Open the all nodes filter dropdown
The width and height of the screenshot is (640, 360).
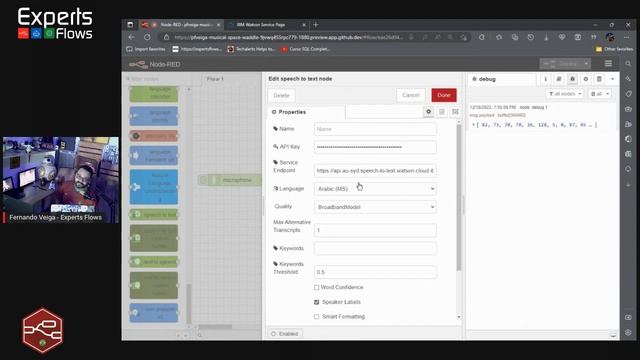(565, 94)
